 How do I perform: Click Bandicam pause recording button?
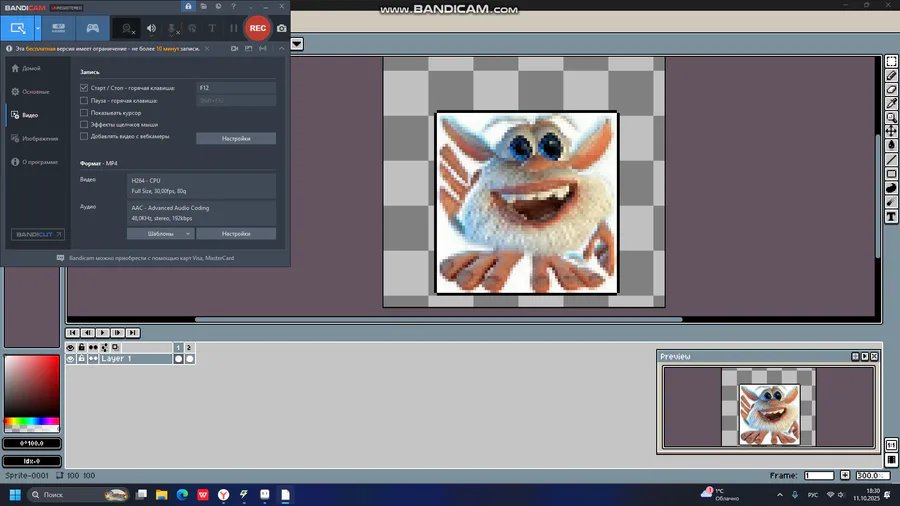pyautogui.click(x=234, y=28)
